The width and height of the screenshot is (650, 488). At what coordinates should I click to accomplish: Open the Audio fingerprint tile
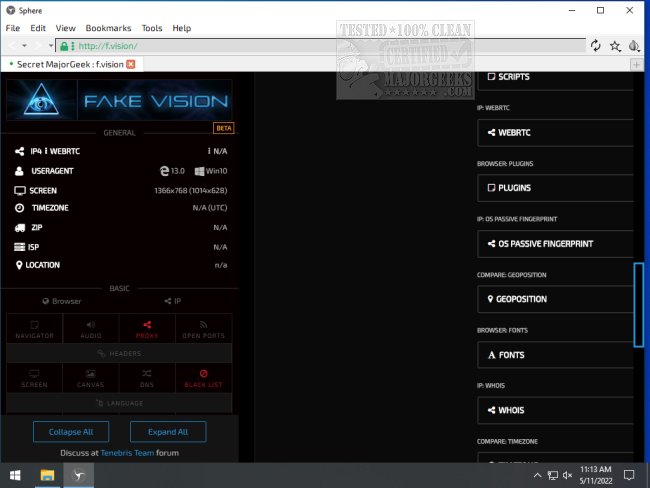pos(91,329)
